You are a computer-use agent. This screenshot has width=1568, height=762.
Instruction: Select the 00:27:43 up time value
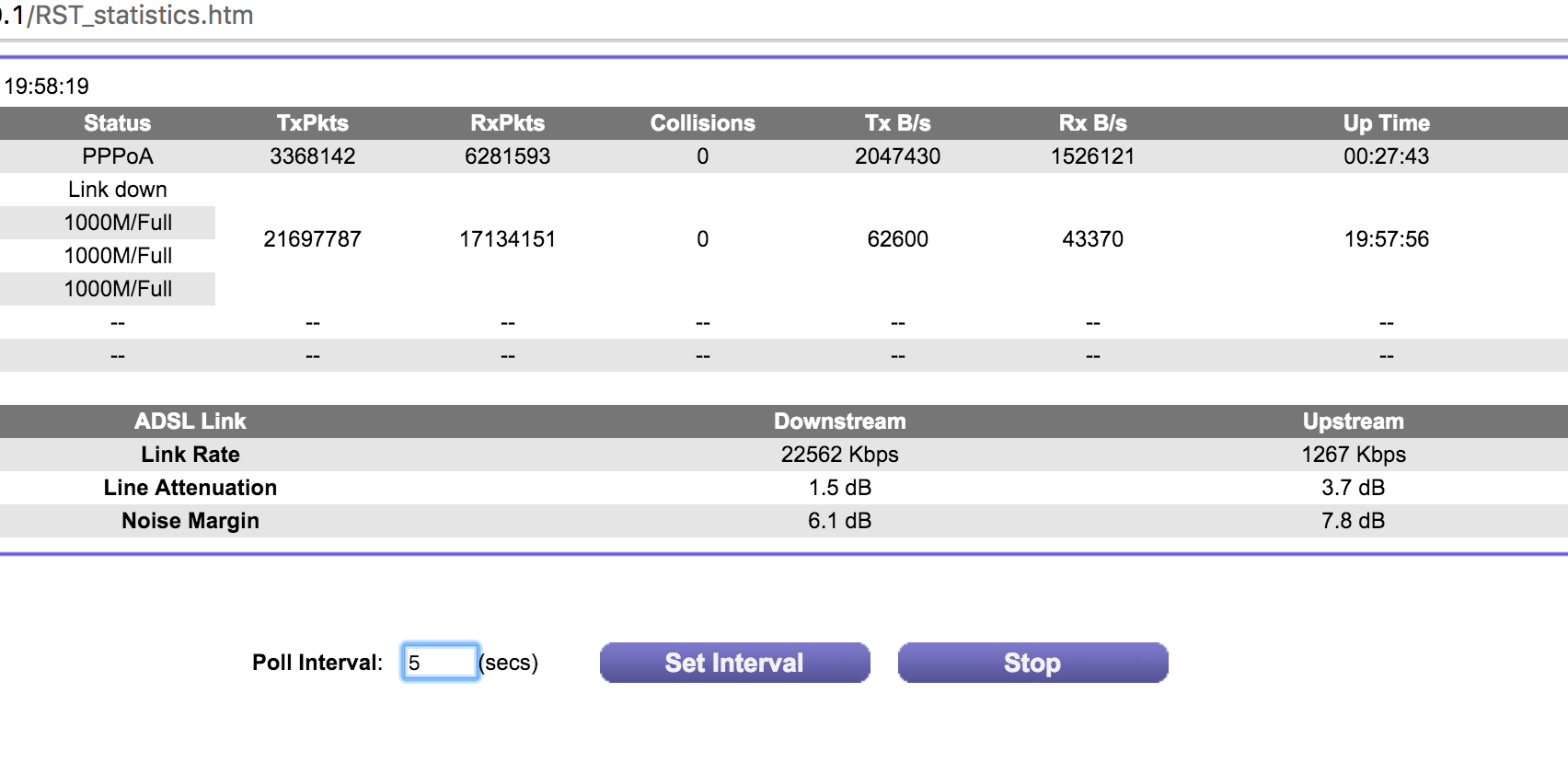1386,156
